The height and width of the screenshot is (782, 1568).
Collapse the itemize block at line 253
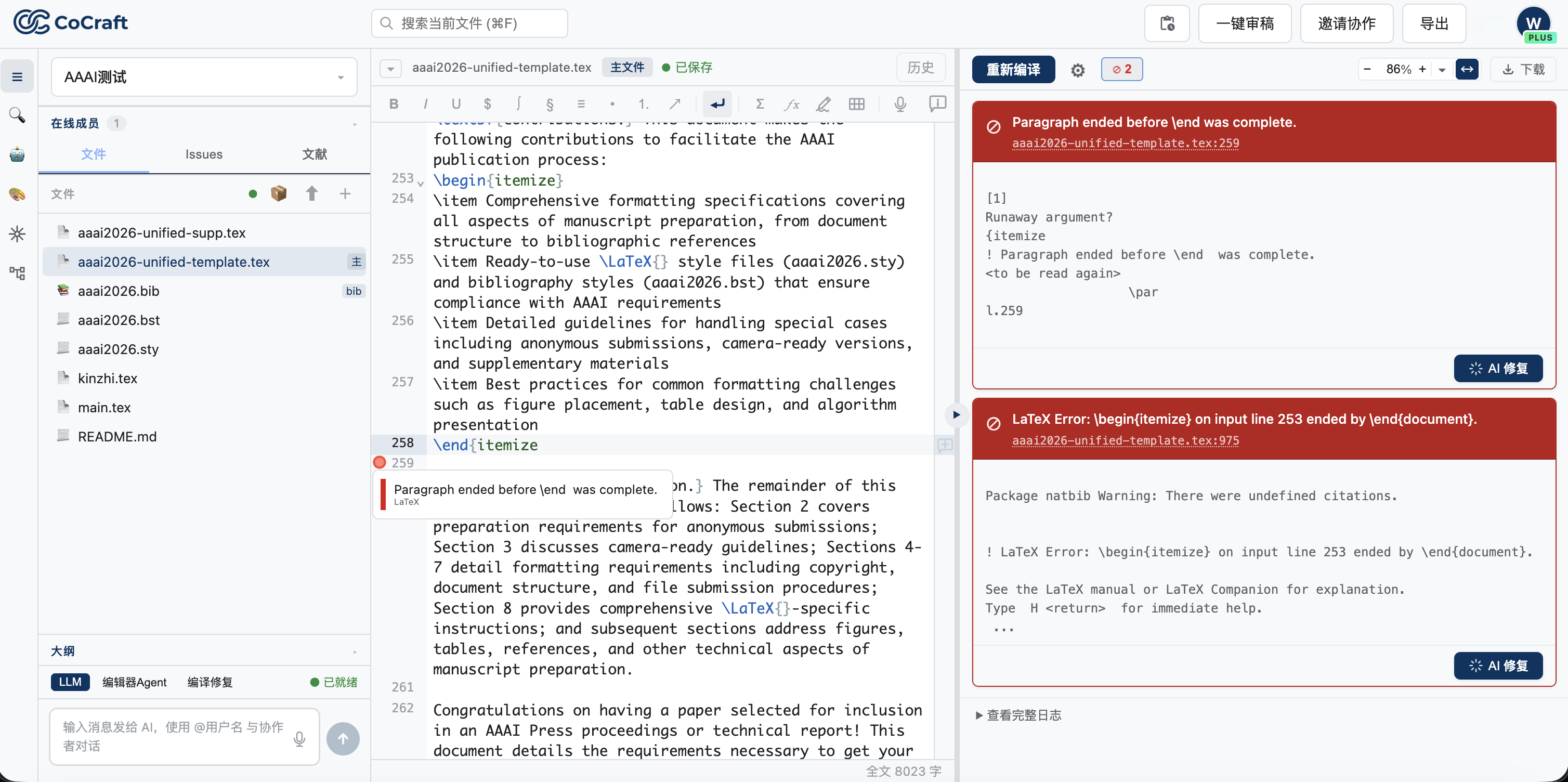421,183
